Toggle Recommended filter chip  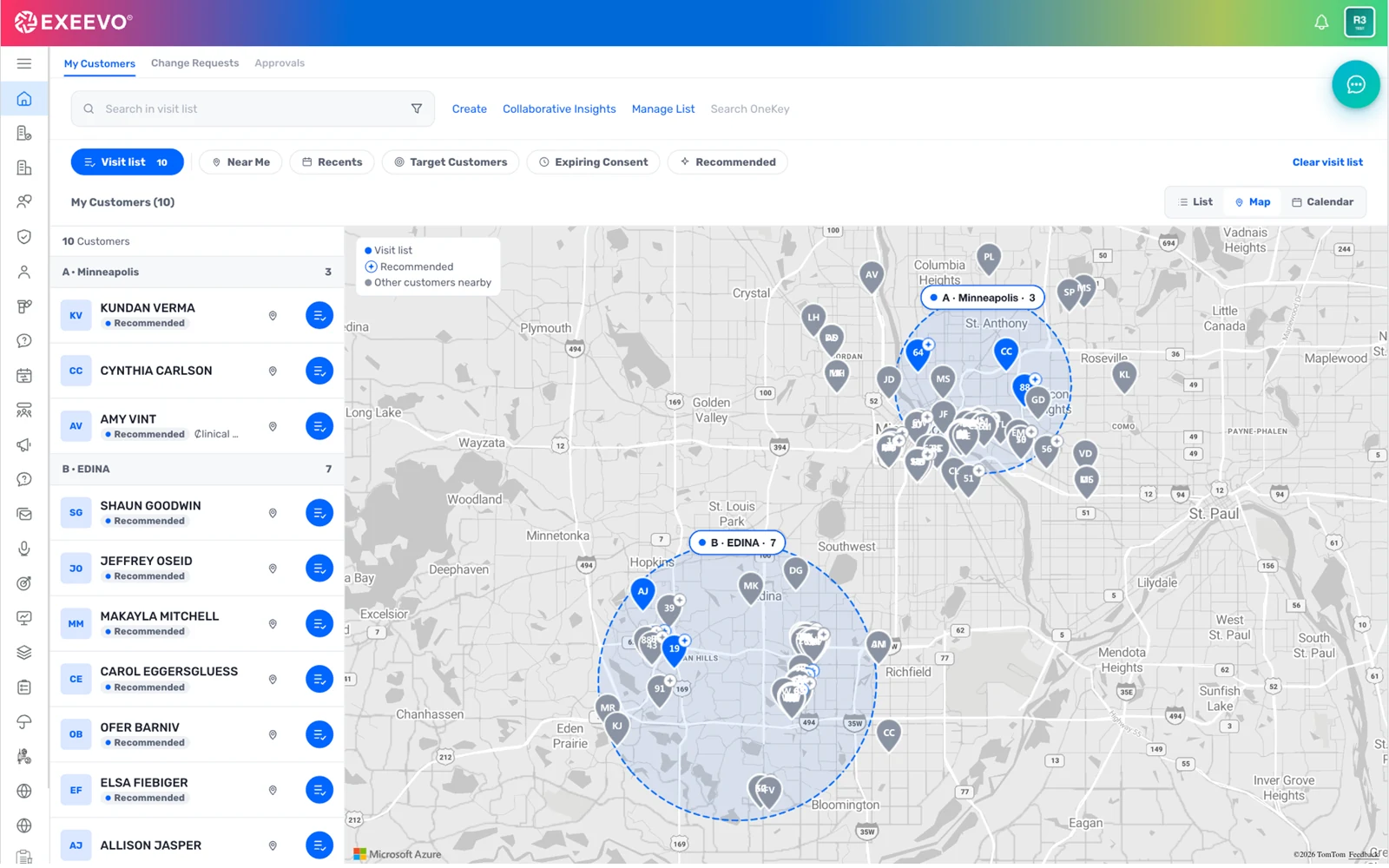pos(727,162)
